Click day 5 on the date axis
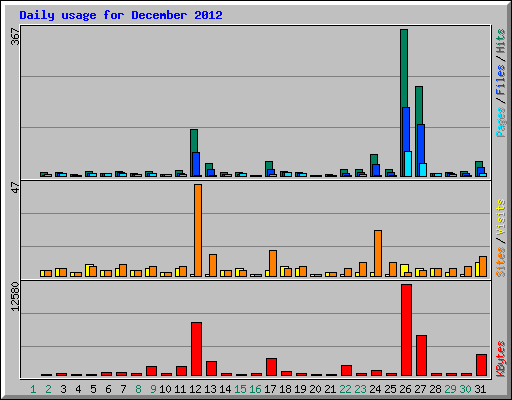This screenshot has width=512, height=400. [93, 389]
